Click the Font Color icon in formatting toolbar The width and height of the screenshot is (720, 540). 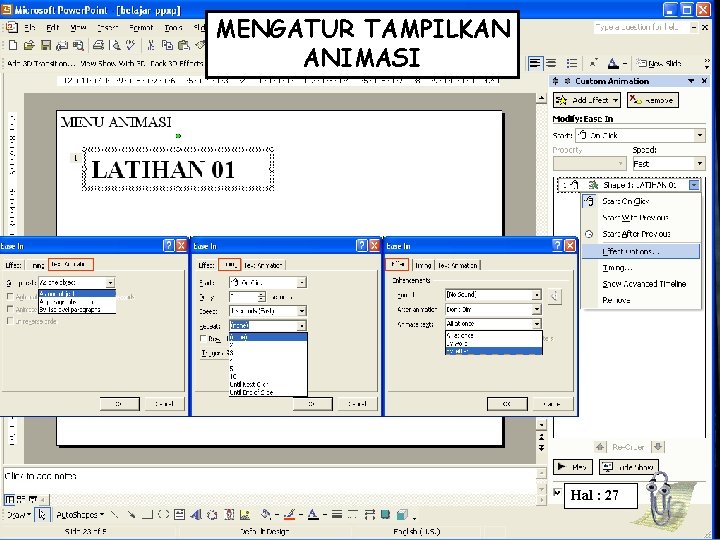point(613,63)
